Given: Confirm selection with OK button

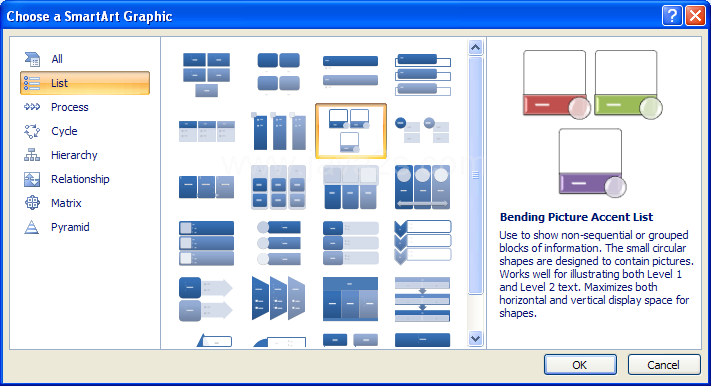Looking at the screenshot, I should [580, 365].
